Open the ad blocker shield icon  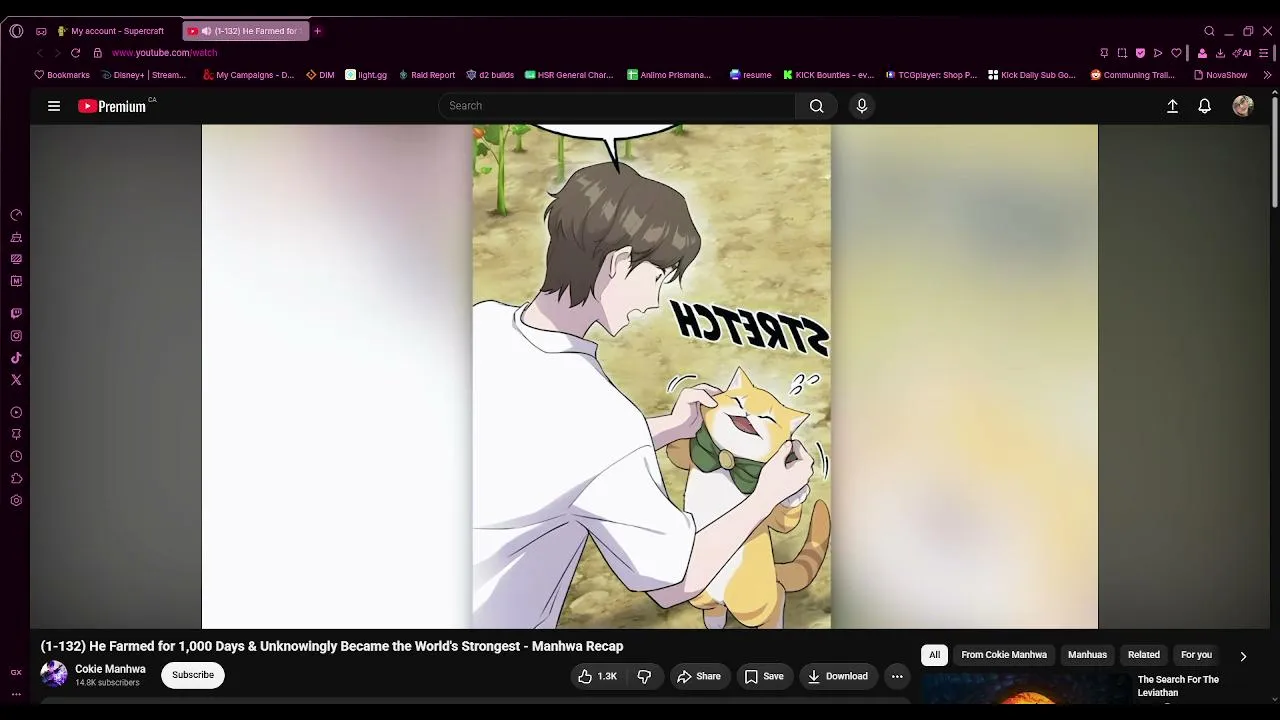click(1140, 53)
